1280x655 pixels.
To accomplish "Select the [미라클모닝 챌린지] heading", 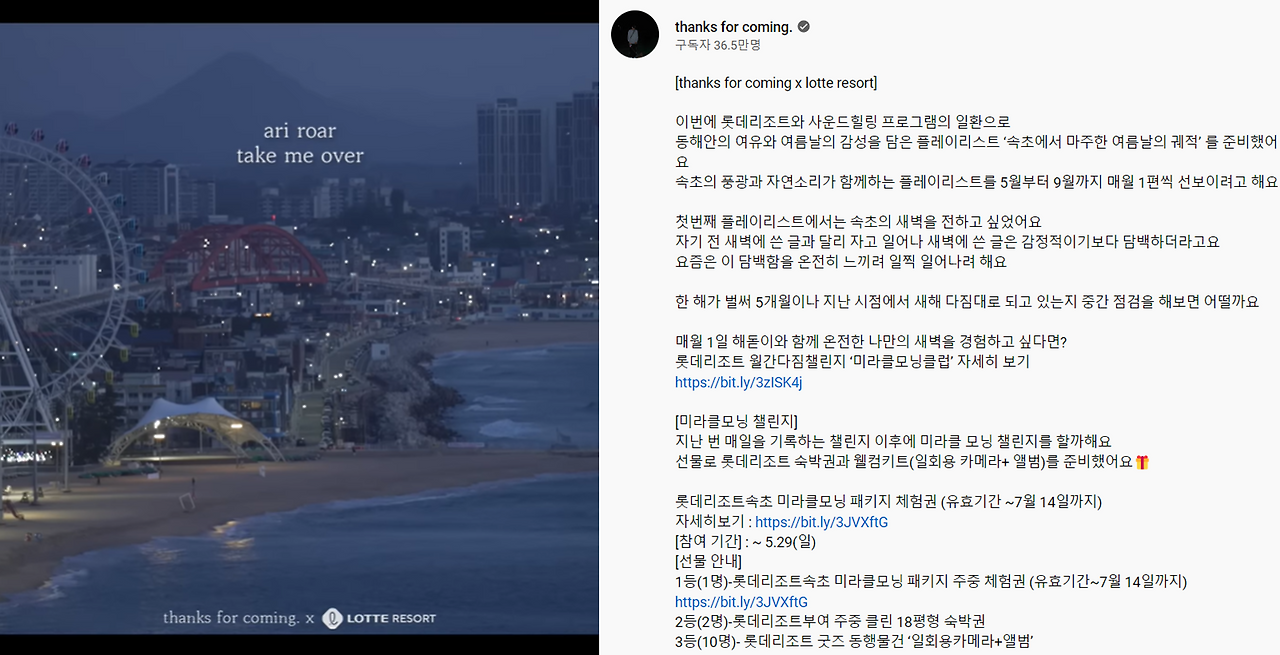I will [x=736, y=422].
